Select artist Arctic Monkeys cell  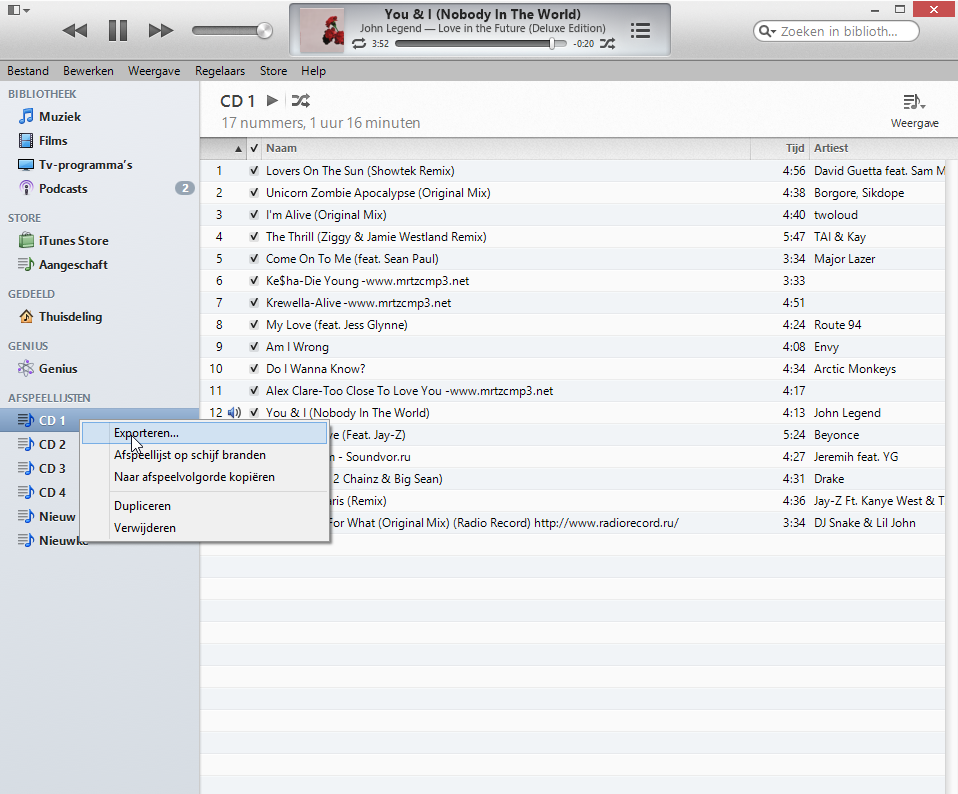855,369
